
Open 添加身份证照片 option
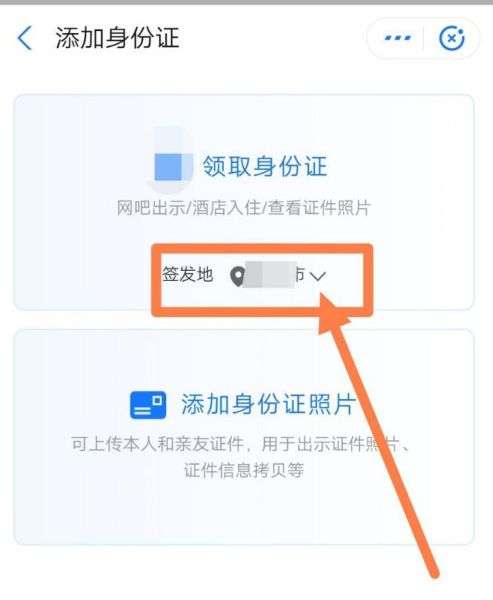(268, 404)
